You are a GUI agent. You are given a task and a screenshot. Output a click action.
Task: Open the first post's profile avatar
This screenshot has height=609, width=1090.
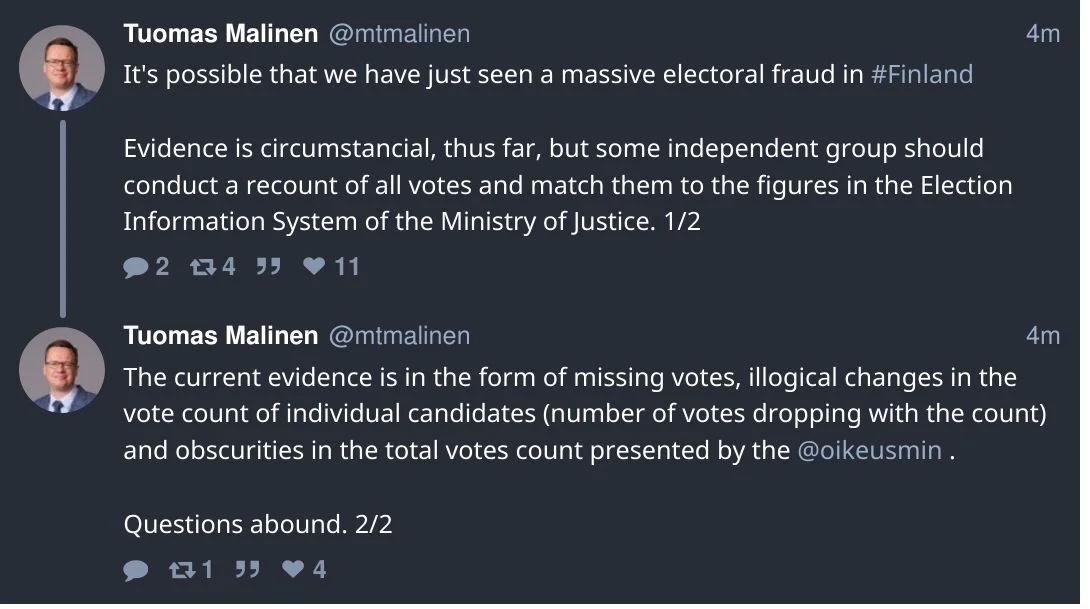tap(62, 68)
